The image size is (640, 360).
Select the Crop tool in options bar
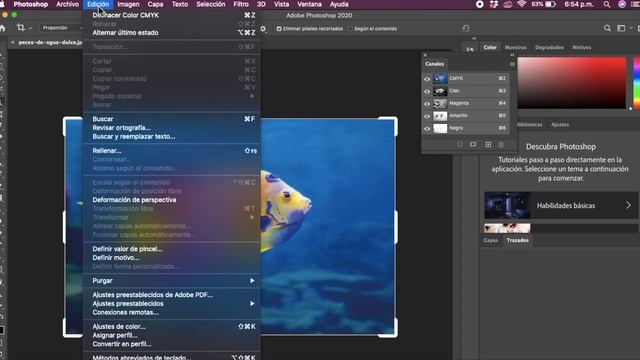tap(20, 28)
